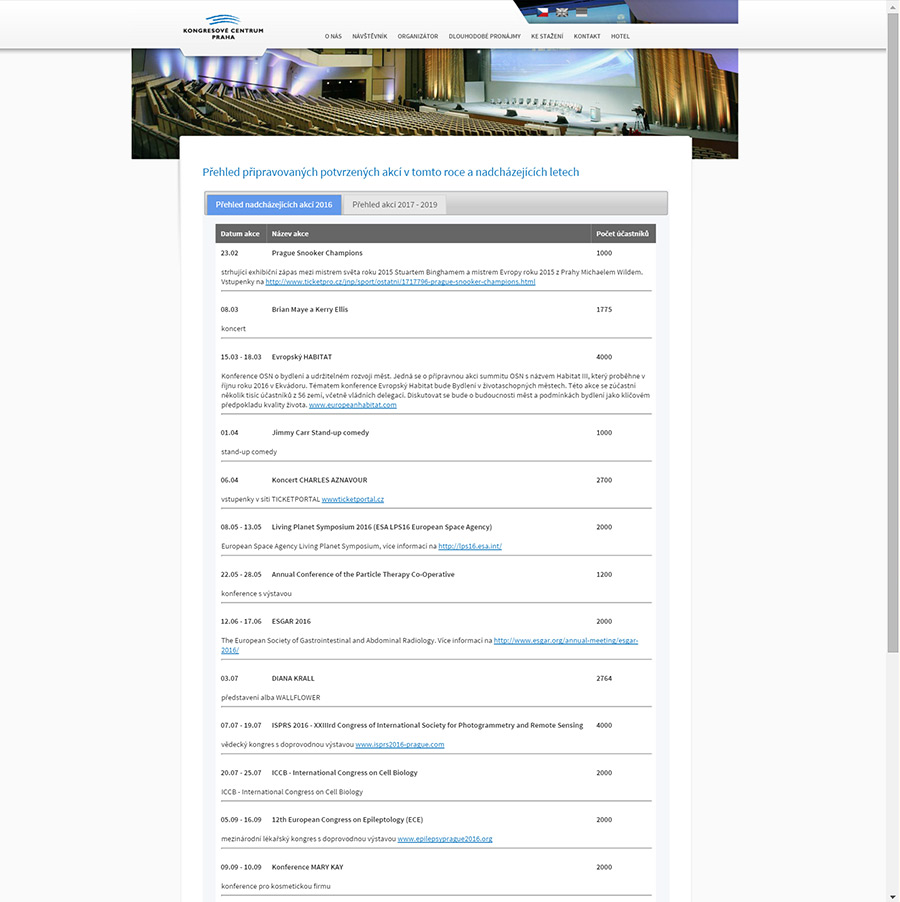Image resolution: width=900 pixels, height=902 pixels.
Task: Click attendee count 1200 for Particle Therapy conference
Action: point(604,574)
